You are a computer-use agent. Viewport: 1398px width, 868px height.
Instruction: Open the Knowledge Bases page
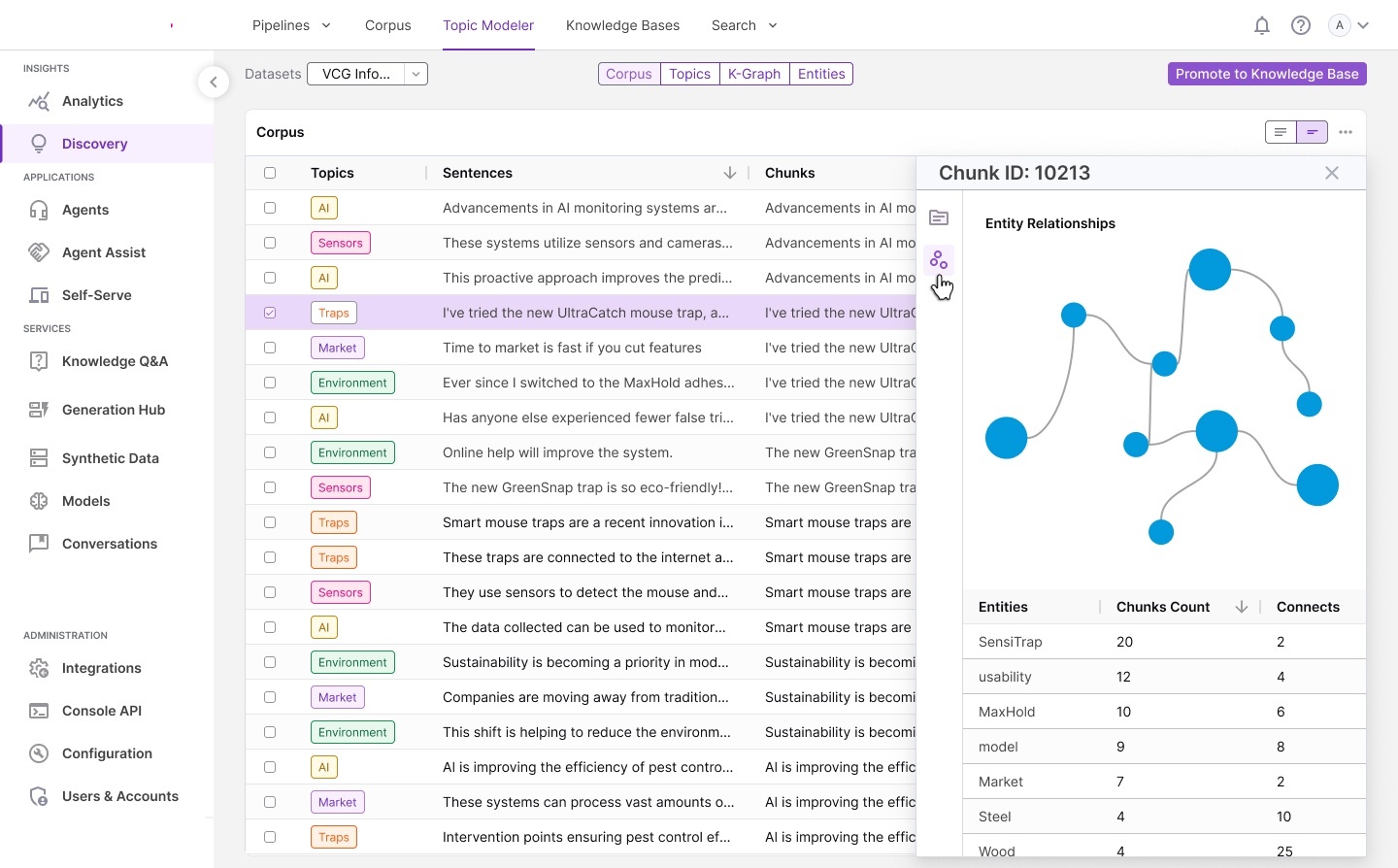[x=622, y=25]
